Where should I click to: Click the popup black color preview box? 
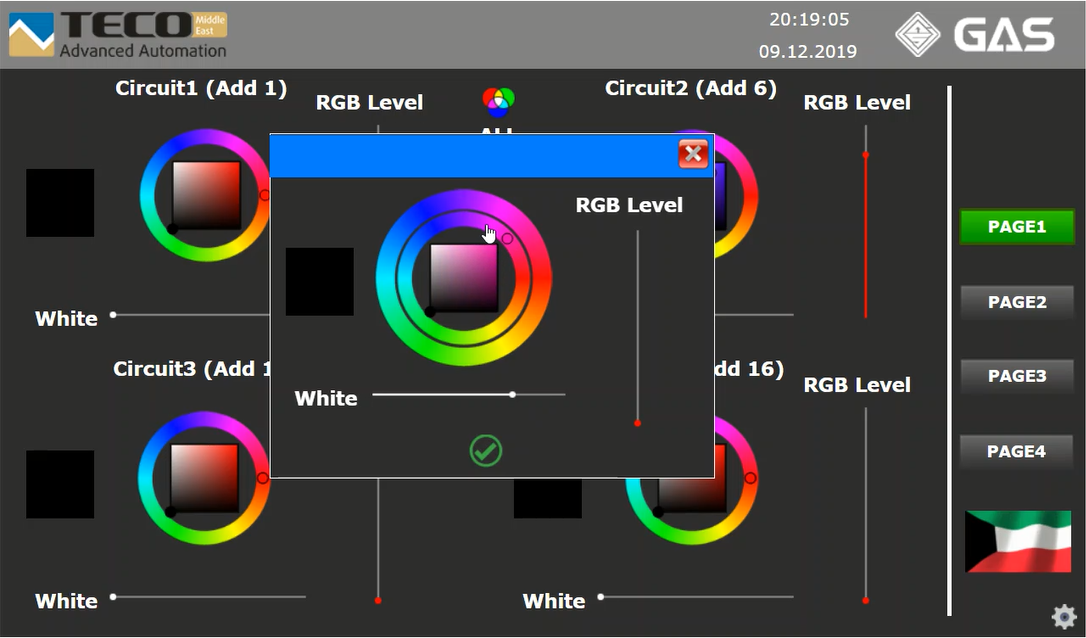click(320, 282)
